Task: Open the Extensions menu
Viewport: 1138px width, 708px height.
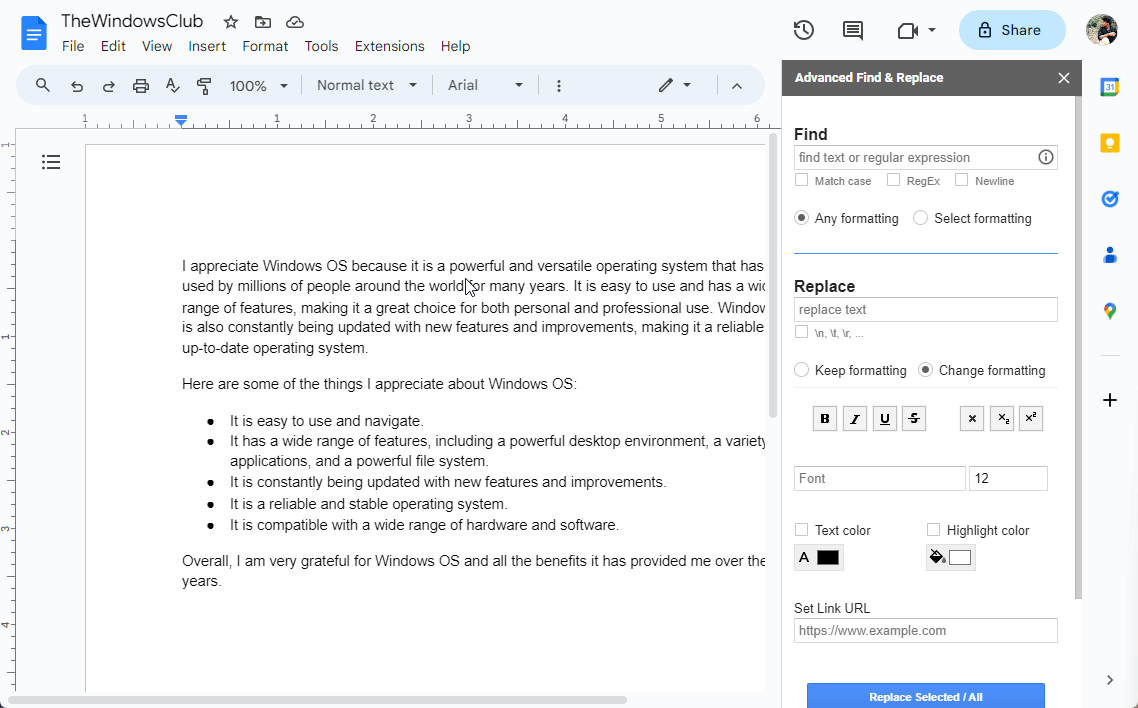Action: point(389,46)
